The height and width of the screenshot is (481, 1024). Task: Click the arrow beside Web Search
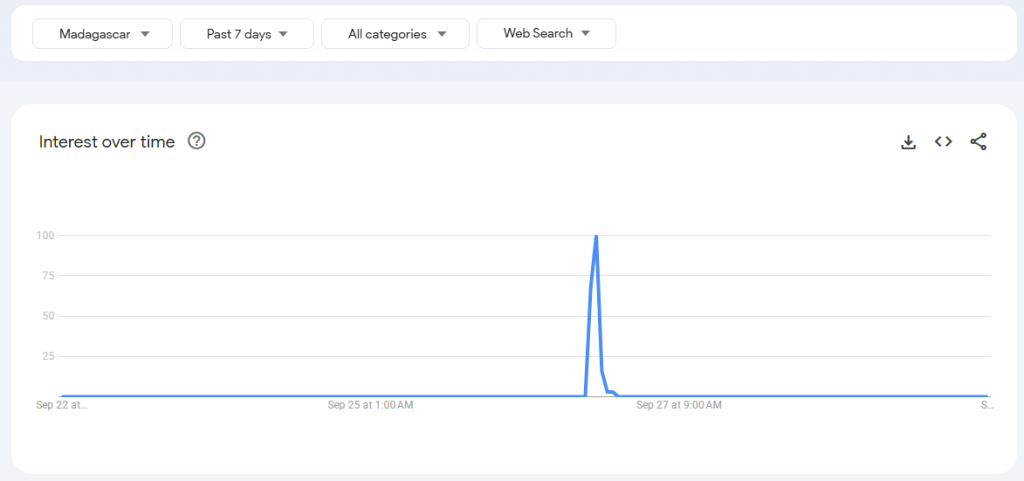[x=585, y=34]
